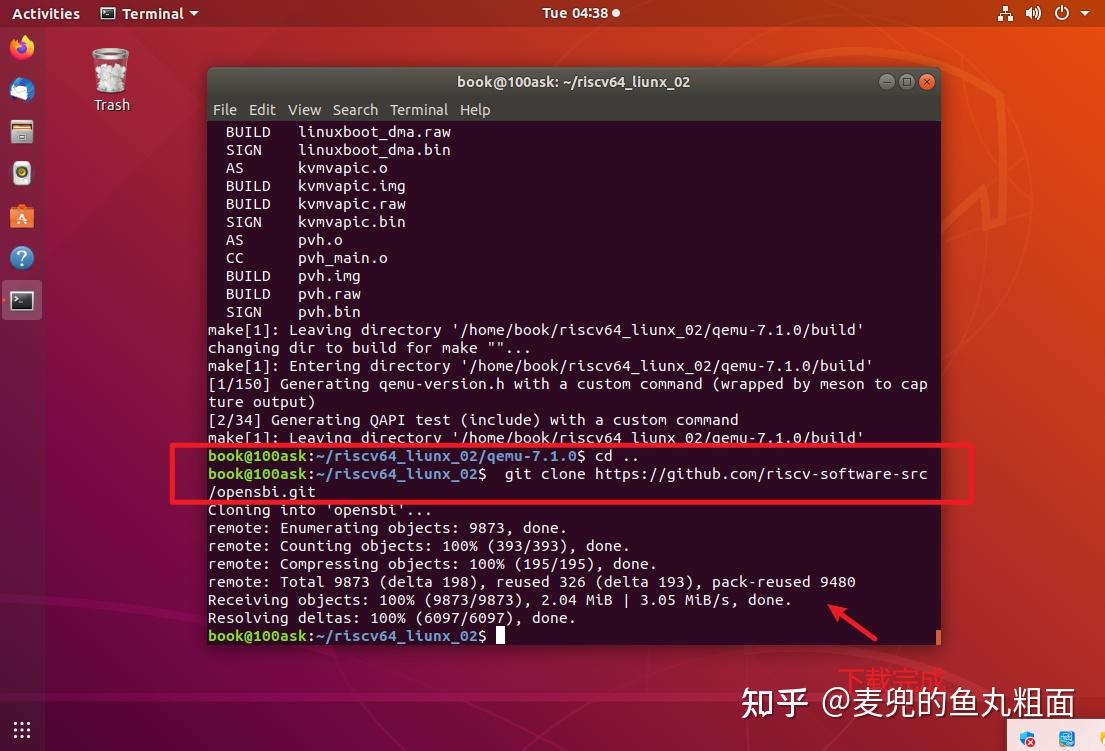Open the Search menu in Terminal
The width and height of the screenshot is (1105, 751).
(x=355, y=110)
